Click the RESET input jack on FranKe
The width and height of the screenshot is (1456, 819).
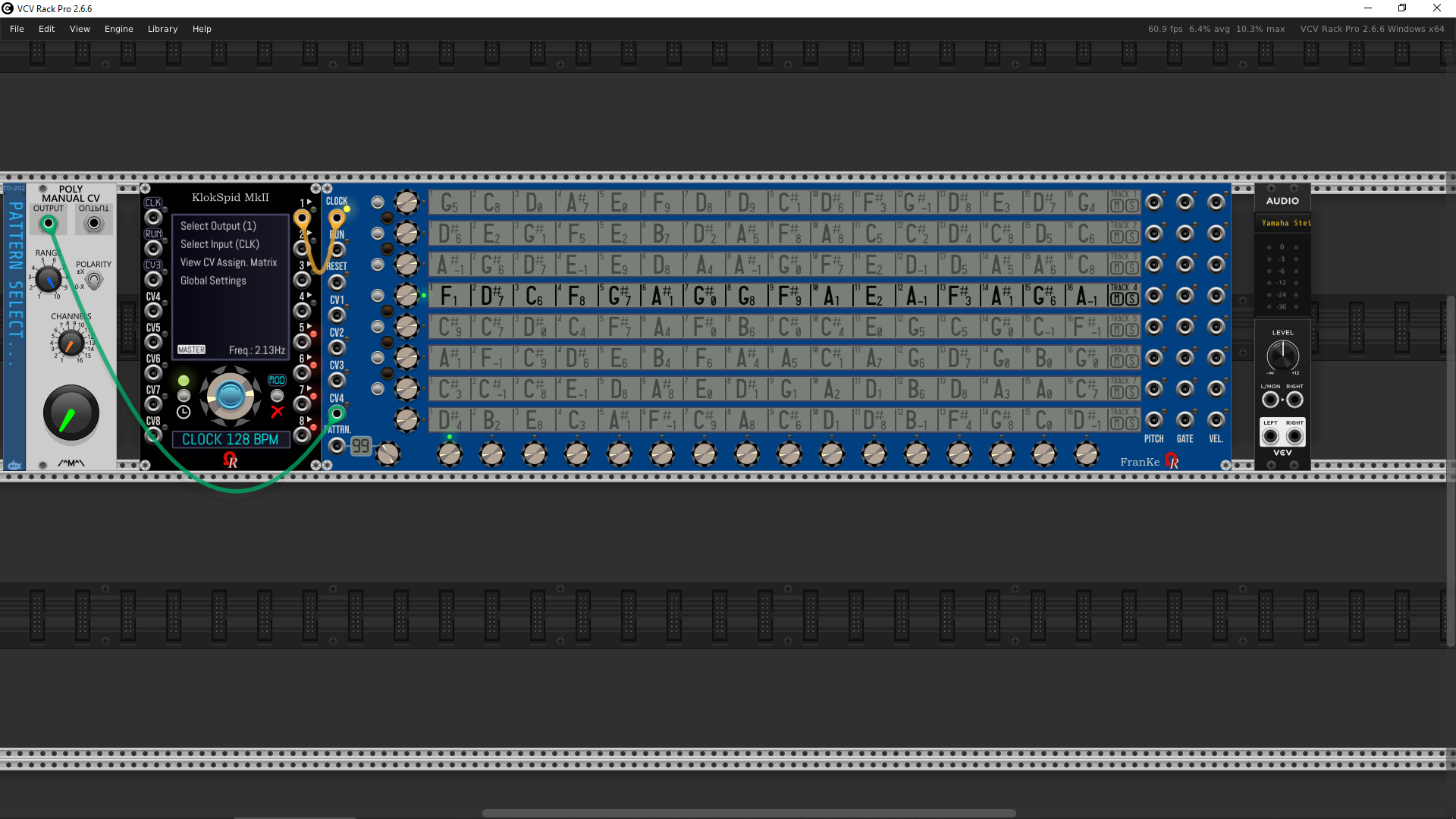[x=337, y=283]
